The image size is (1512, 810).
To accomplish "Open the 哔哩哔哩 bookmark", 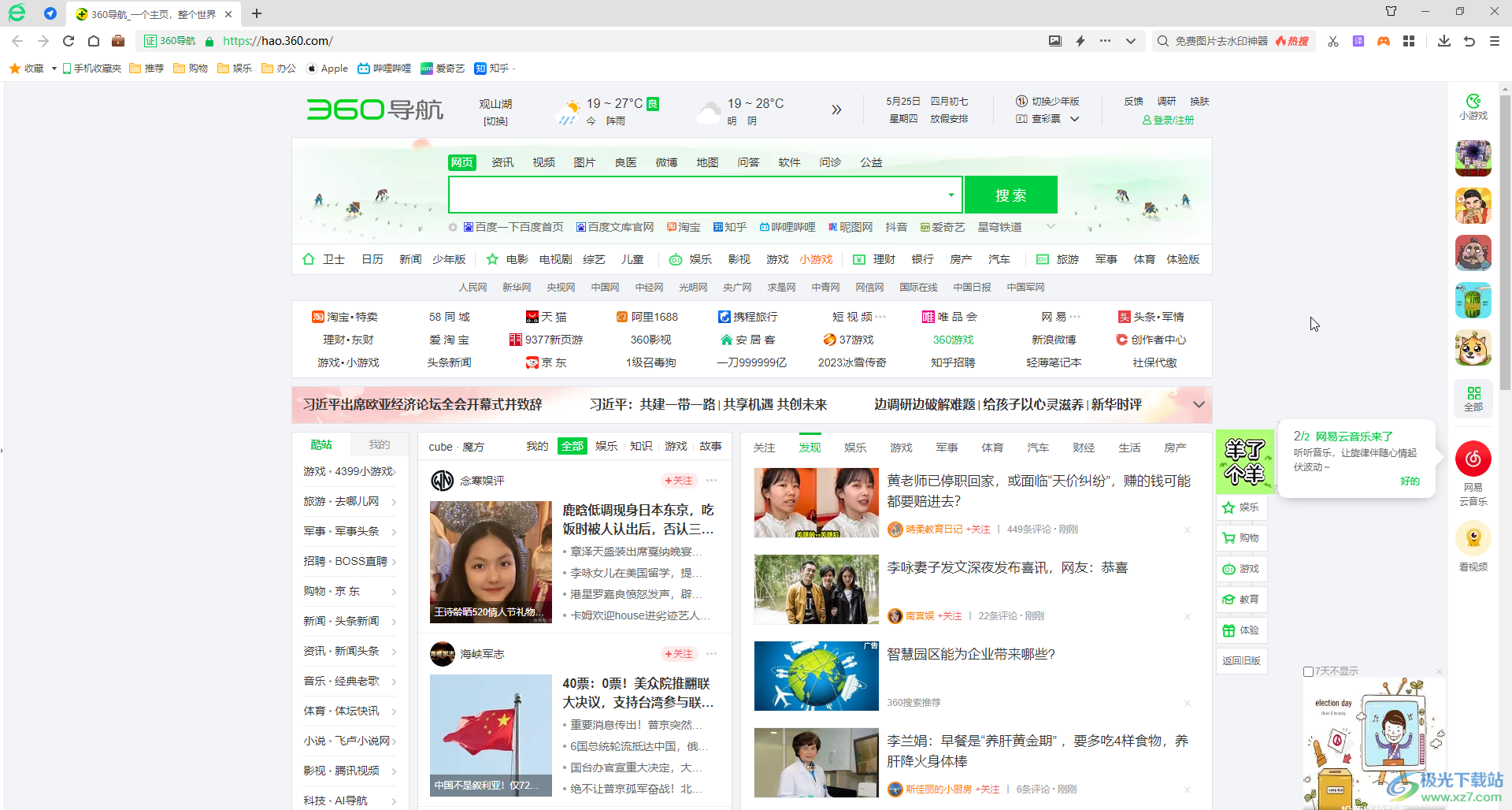I will point(384,69).
